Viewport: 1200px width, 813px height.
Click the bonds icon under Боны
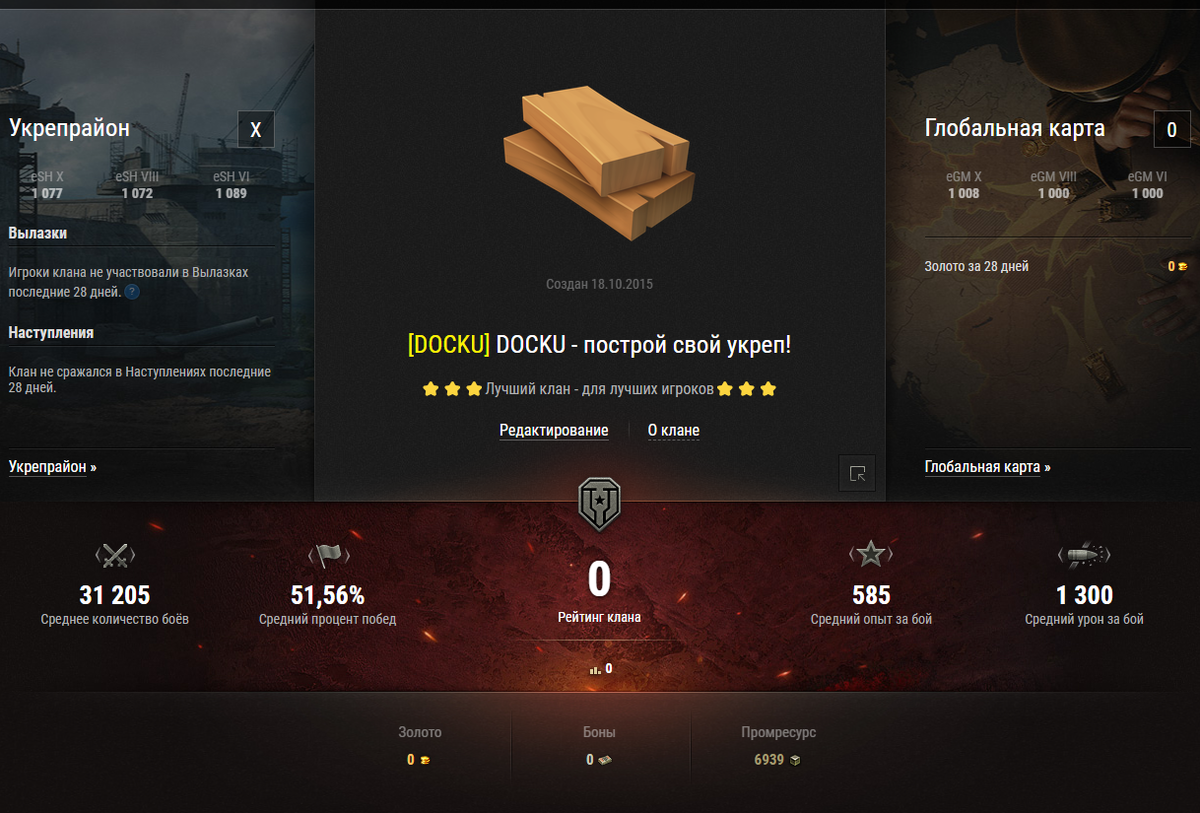click(604, 760)
